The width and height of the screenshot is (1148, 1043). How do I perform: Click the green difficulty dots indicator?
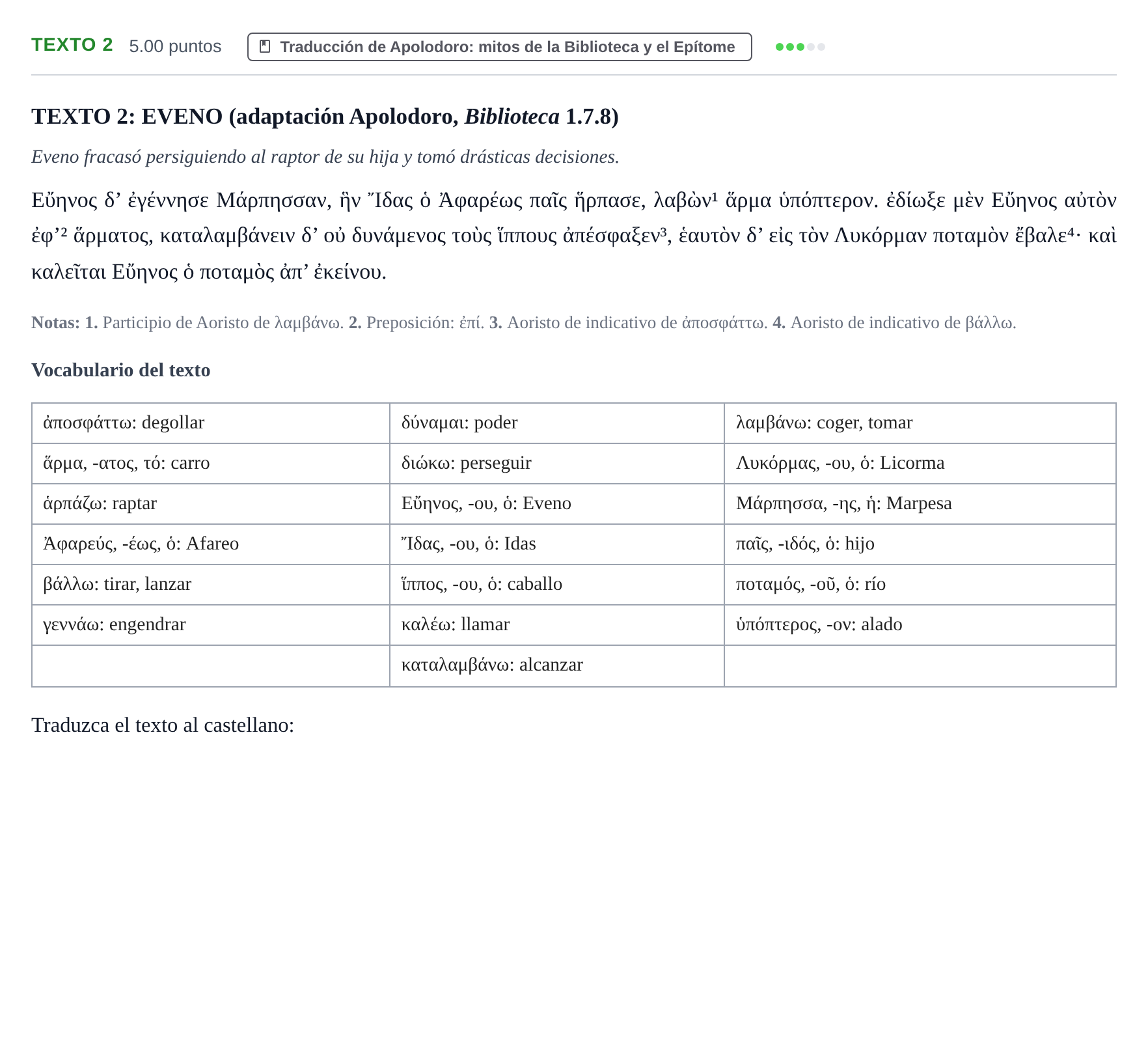point(800,47)
